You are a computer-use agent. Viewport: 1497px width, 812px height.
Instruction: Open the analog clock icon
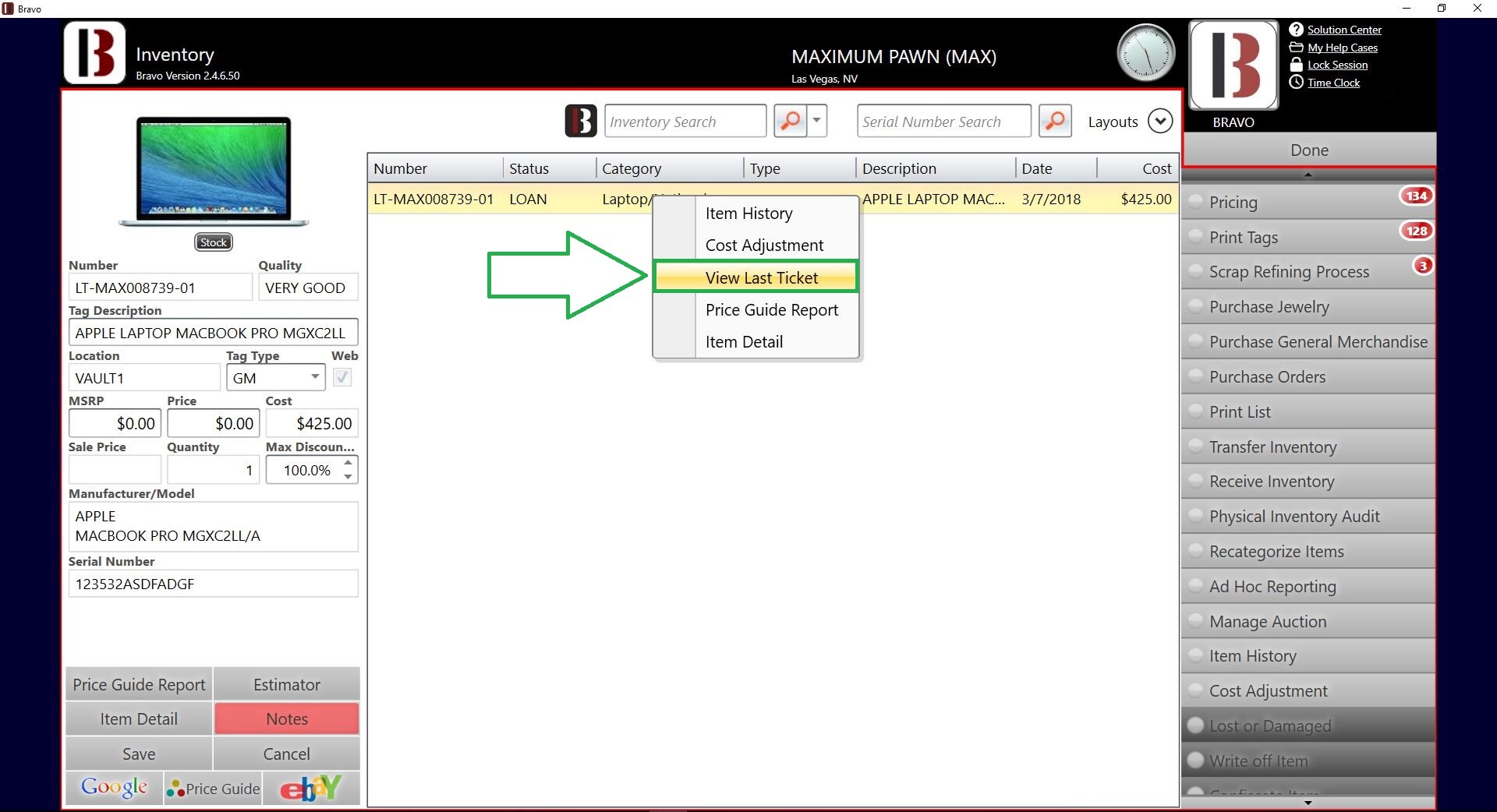(x=1145, y=53)
